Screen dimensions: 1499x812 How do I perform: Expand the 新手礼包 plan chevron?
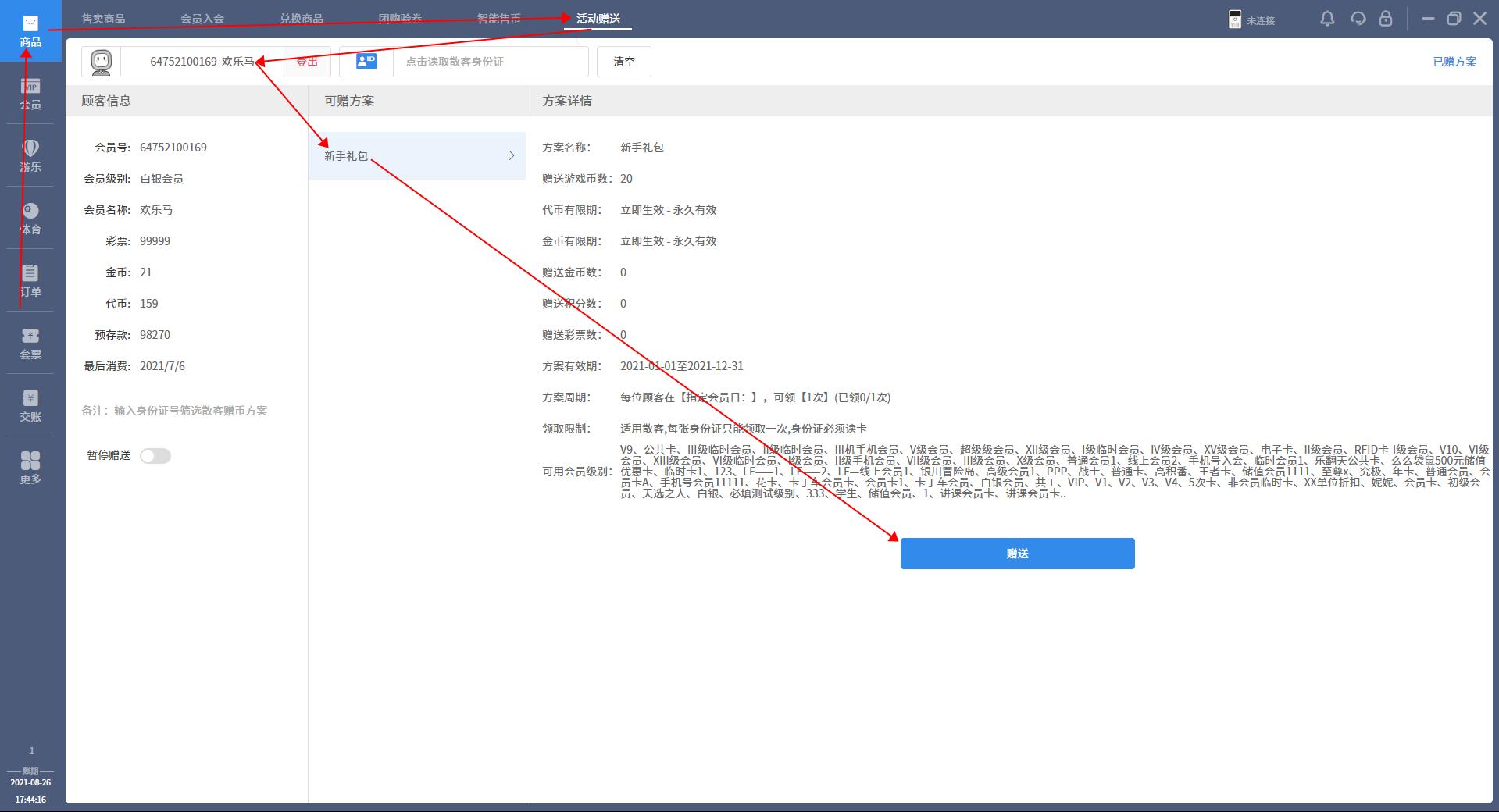pos(512,155)
